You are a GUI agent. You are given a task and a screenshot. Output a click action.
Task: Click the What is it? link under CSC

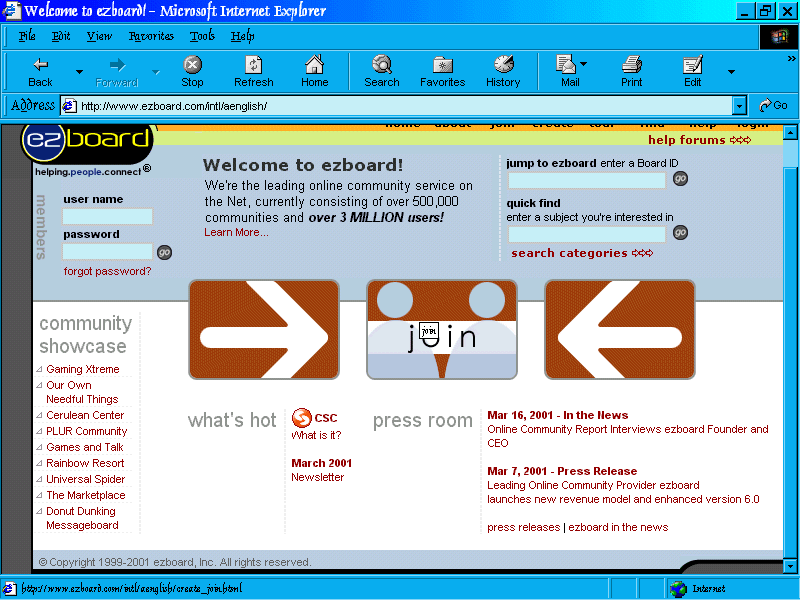316,435
